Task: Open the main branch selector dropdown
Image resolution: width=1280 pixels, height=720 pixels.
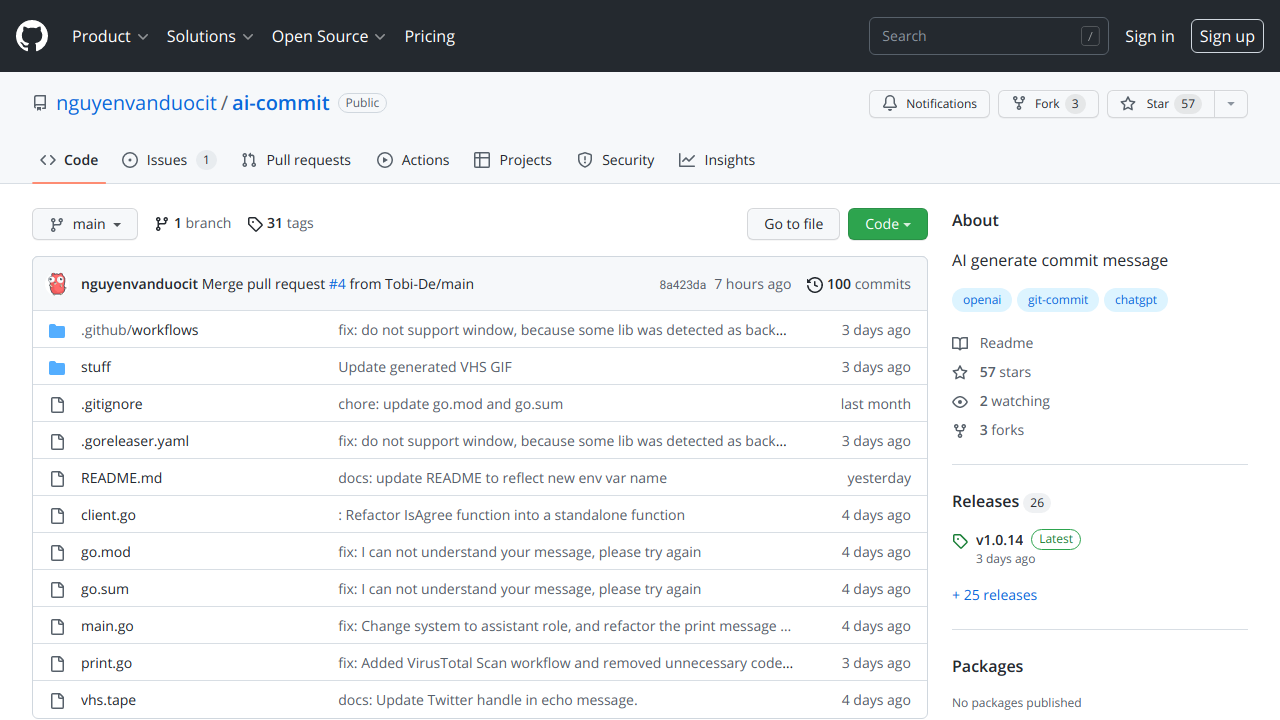Action: (85, 224)
